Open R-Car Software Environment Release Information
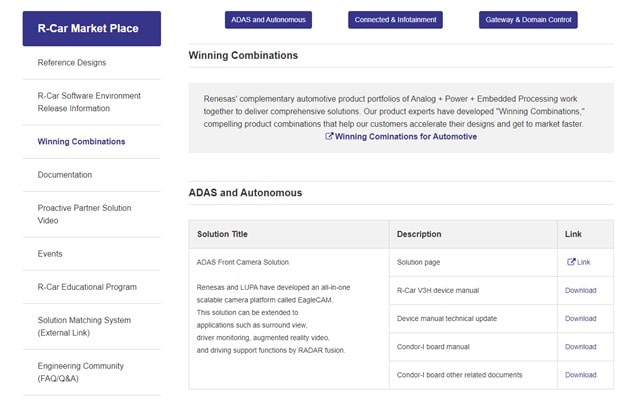 (88, 102)
